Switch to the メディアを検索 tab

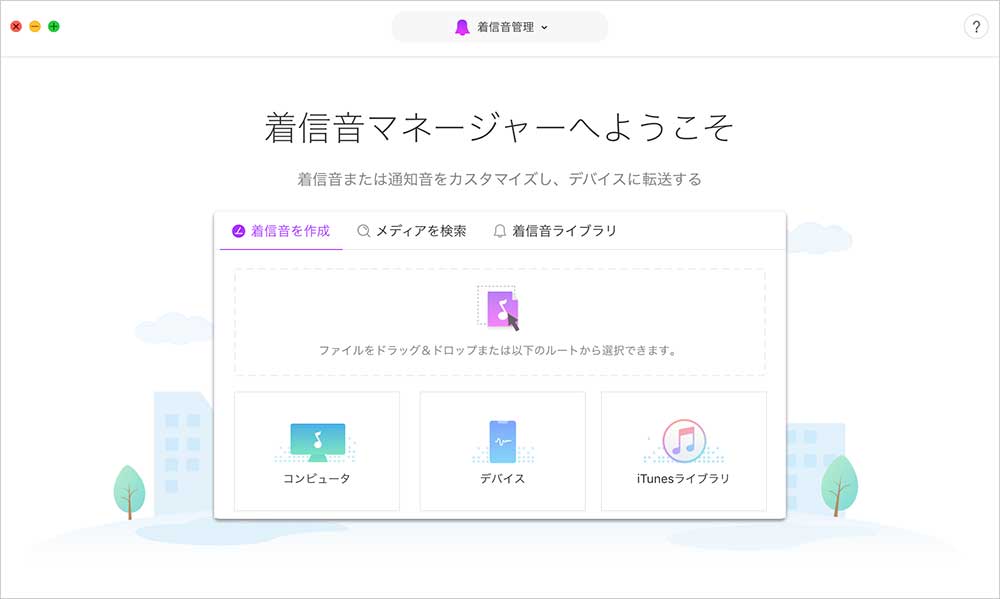[412, 231]
